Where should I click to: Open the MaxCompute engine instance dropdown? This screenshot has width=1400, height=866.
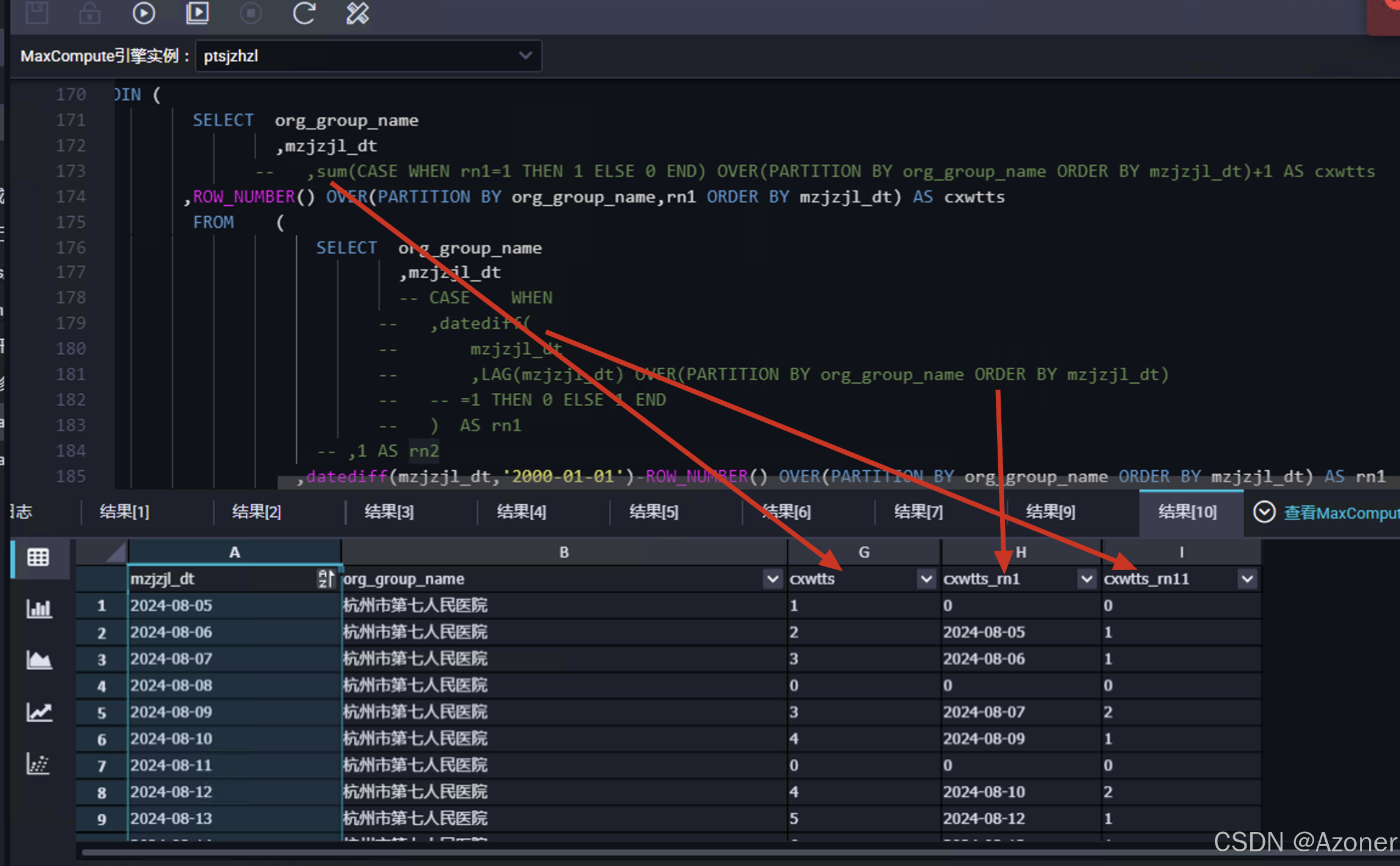(368, 56)
